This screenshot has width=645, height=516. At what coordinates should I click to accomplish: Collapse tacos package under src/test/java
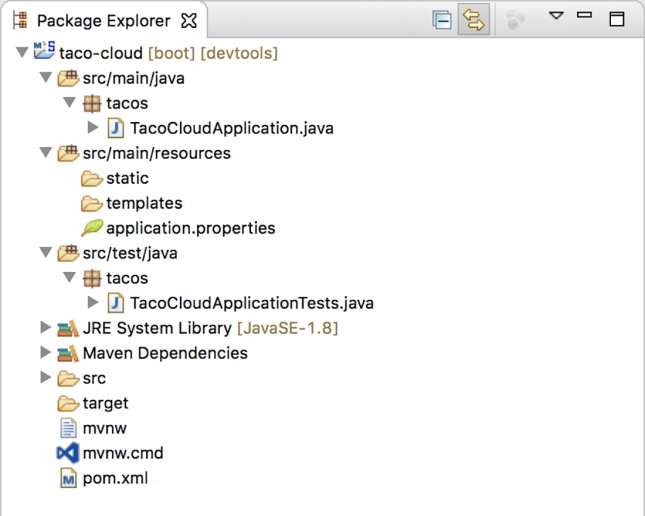coord(70,277)
